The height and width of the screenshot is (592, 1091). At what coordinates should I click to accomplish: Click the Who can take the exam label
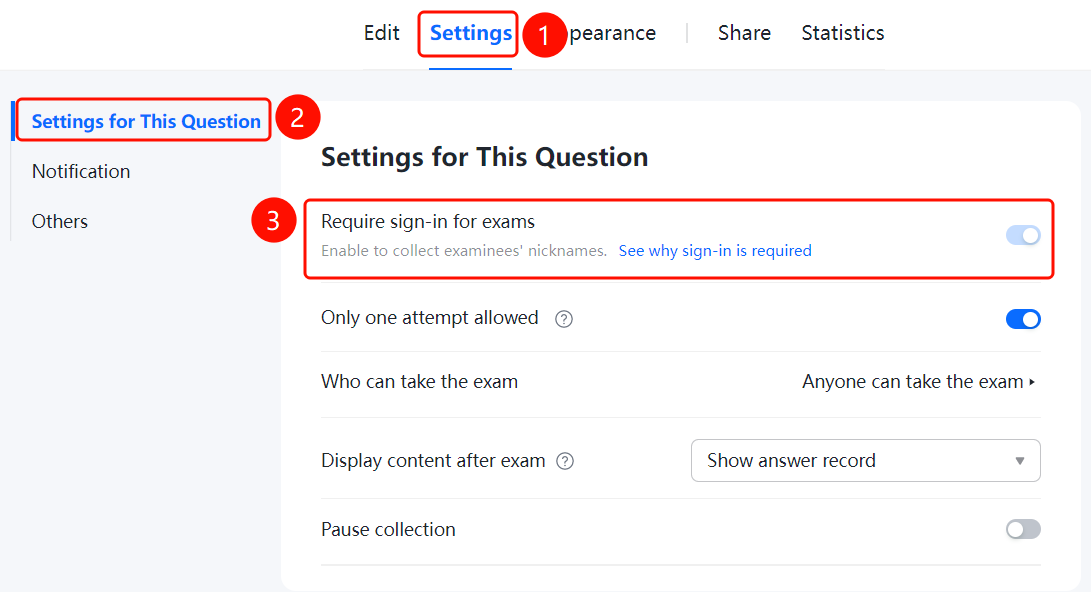(x=420, y=382)
